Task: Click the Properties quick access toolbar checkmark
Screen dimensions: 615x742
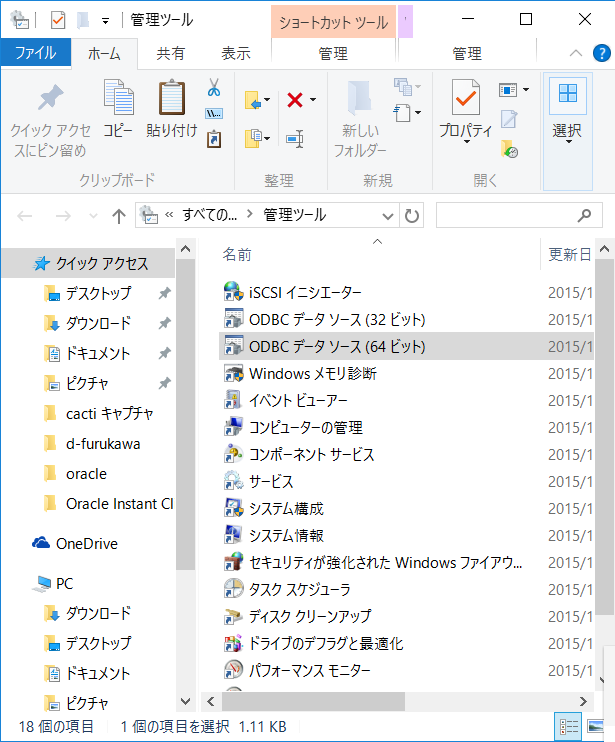Action: click(x=58, y=20)
